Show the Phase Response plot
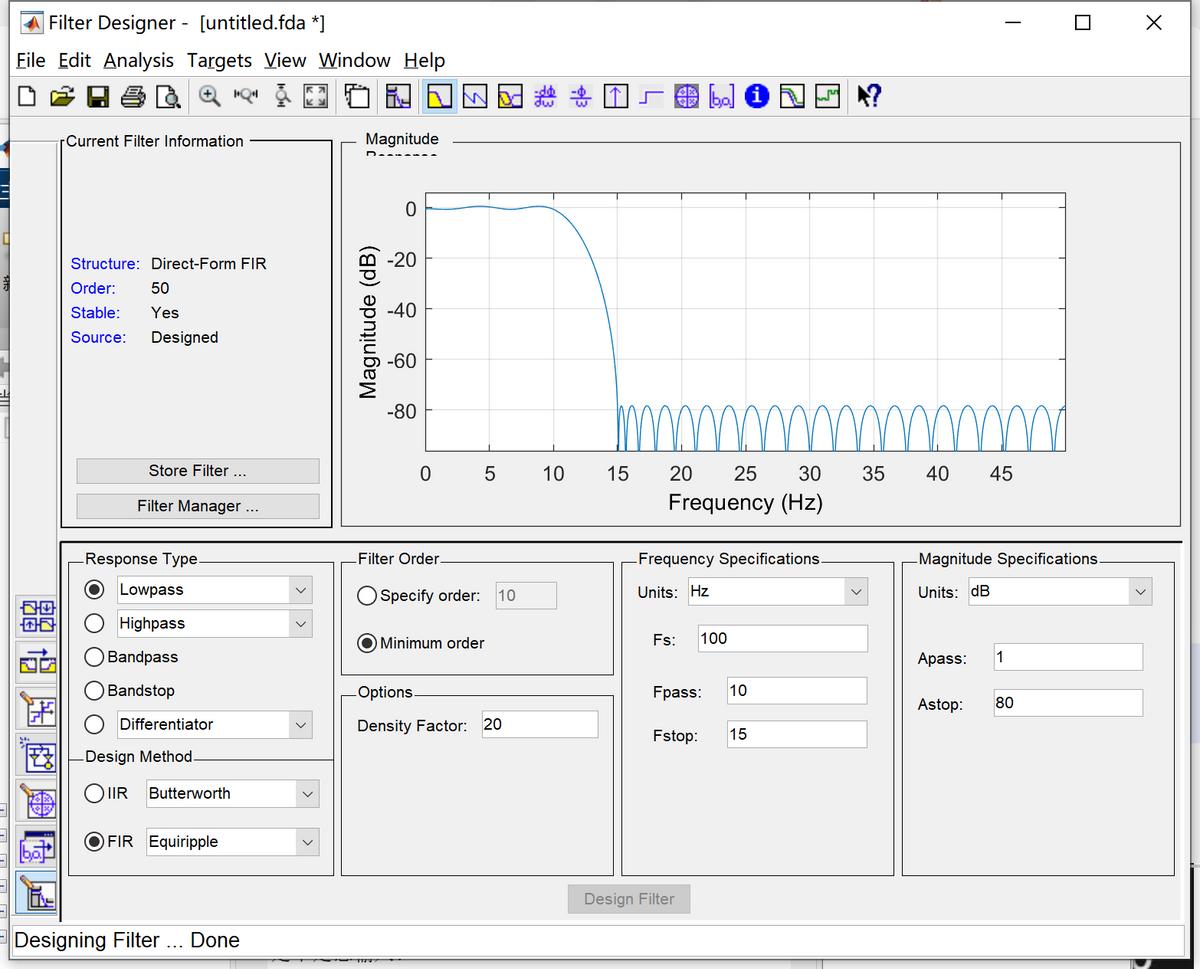This screenshot has height=969, width=1200. click(x=475, y=96)
